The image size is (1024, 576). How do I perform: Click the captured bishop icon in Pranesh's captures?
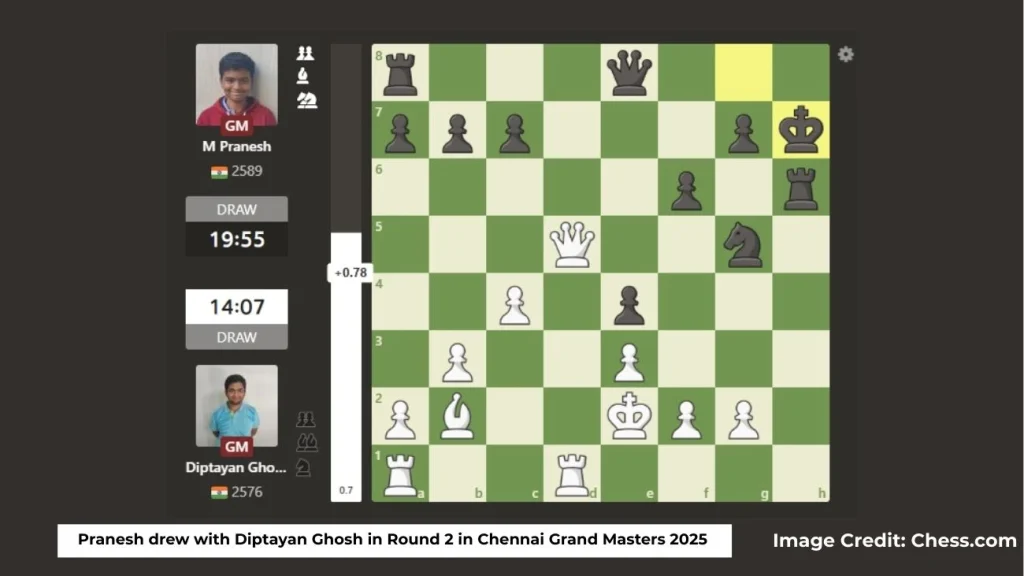coord(302,75)
